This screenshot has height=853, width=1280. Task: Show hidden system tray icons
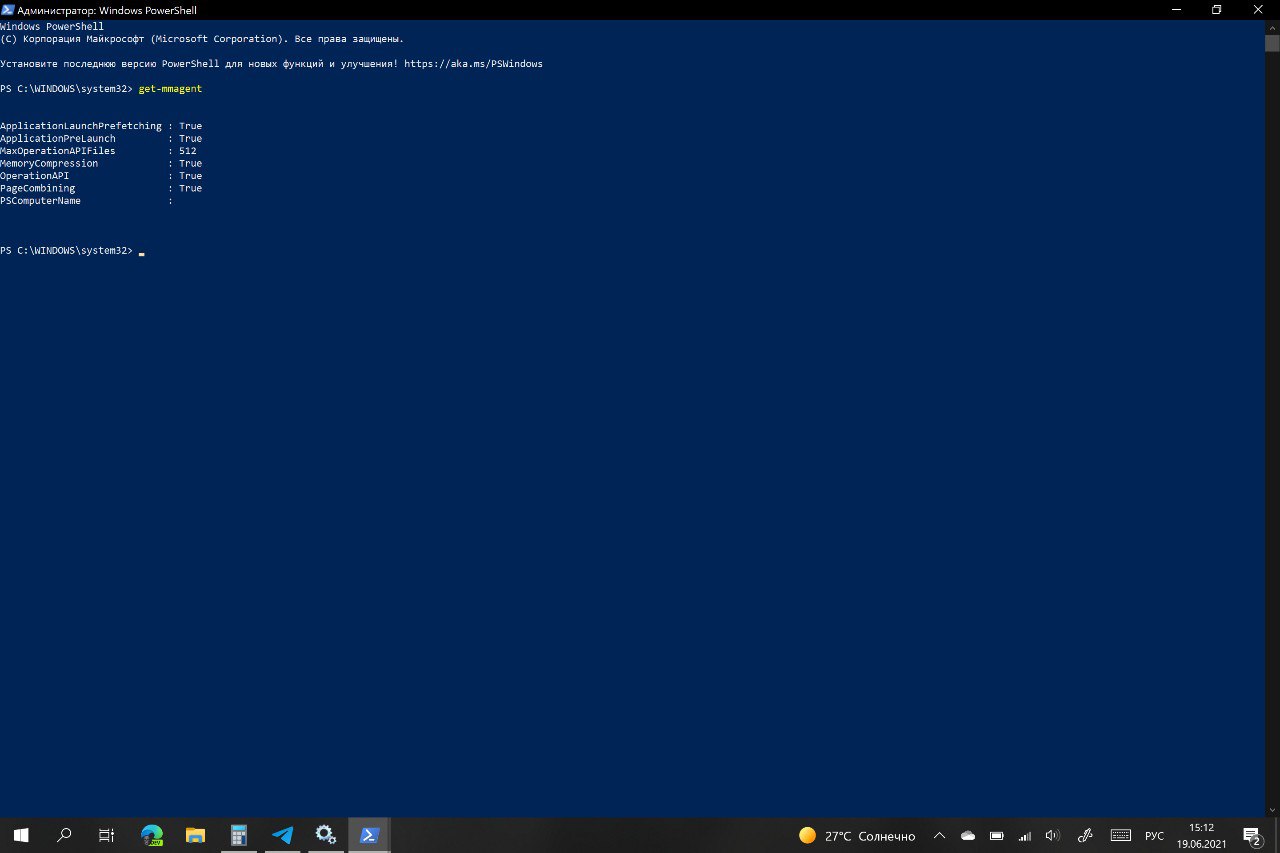(x=939, y=836)
